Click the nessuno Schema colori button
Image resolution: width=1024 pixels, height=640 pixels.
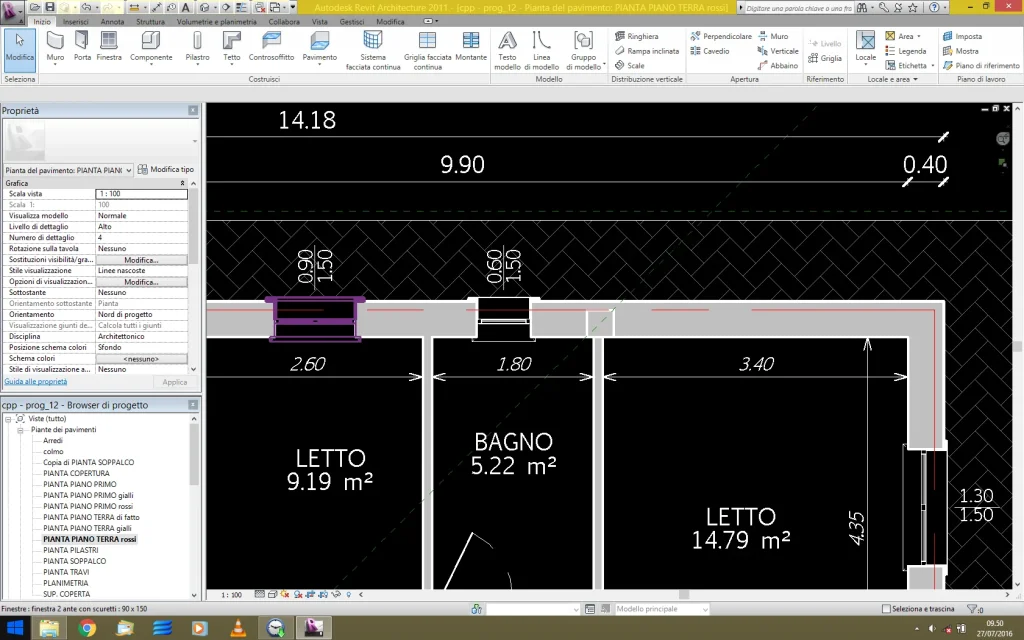coord(141,359)
